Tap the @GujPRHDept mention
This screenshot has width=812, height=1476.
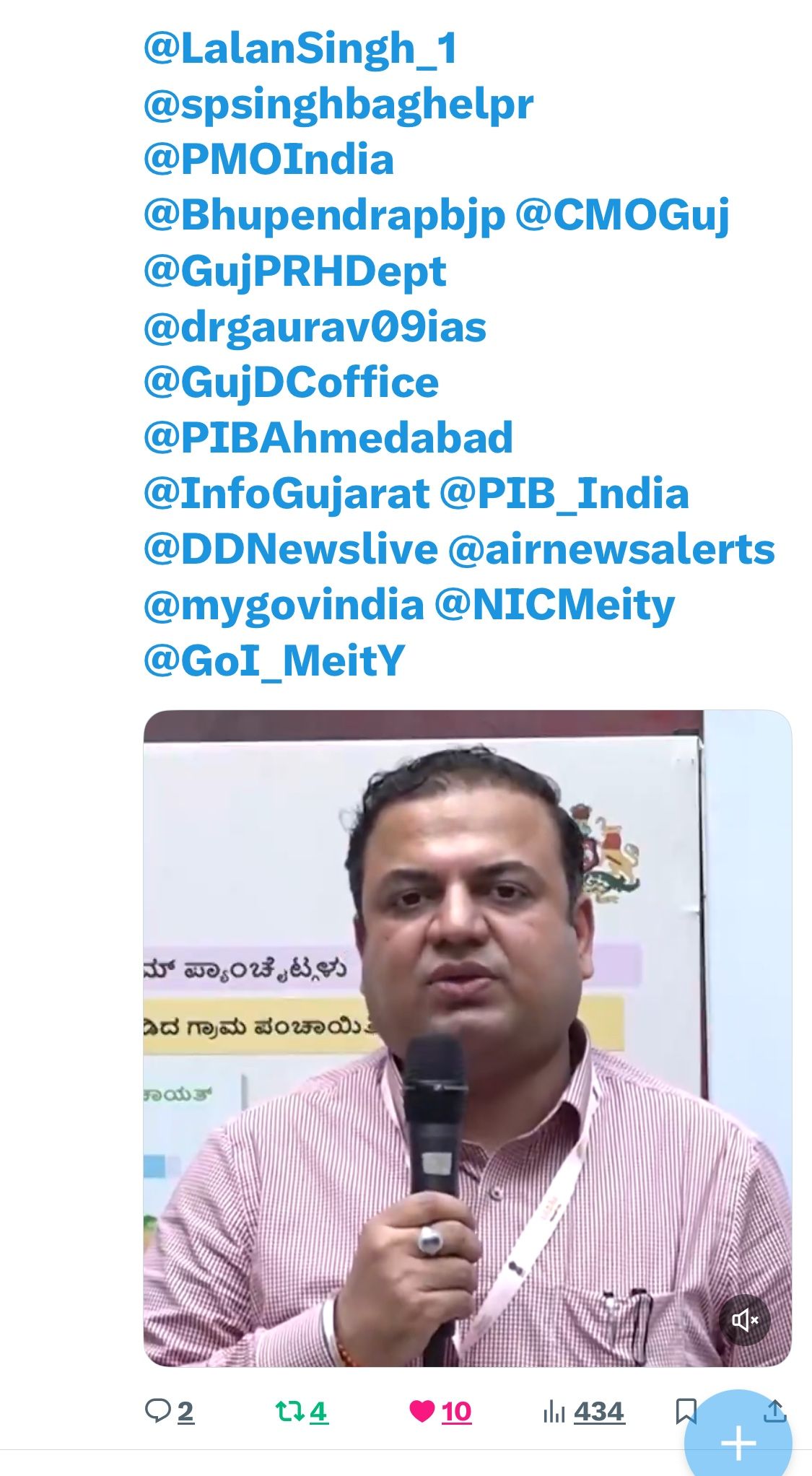click(x=295, y=272)
